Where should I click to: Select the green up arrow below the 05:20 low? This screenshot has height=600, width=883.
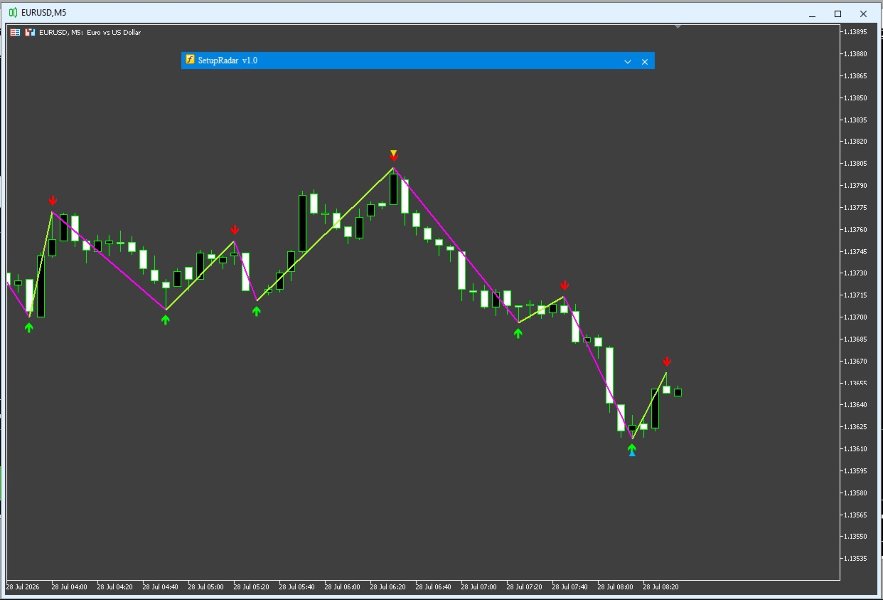tap(256, 310)
